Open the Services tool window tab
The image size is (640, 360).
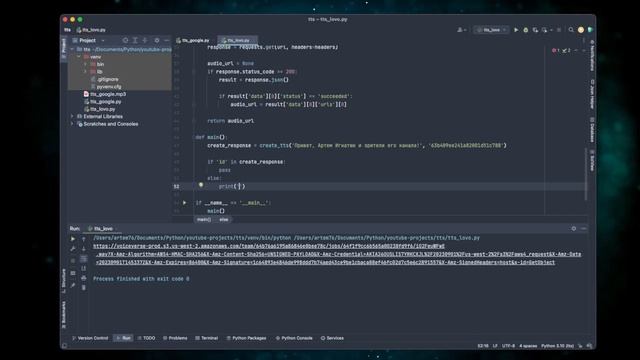click(332, 338)
